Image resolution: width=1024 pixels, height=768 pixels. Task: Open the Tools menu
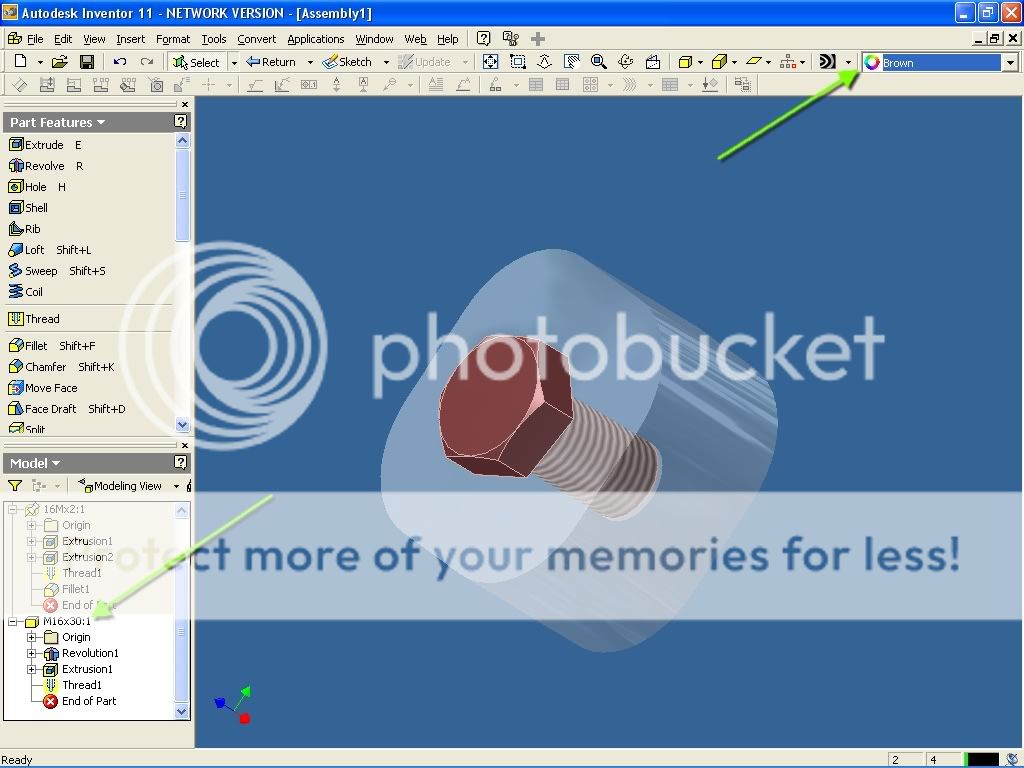[x=213, y=39]
